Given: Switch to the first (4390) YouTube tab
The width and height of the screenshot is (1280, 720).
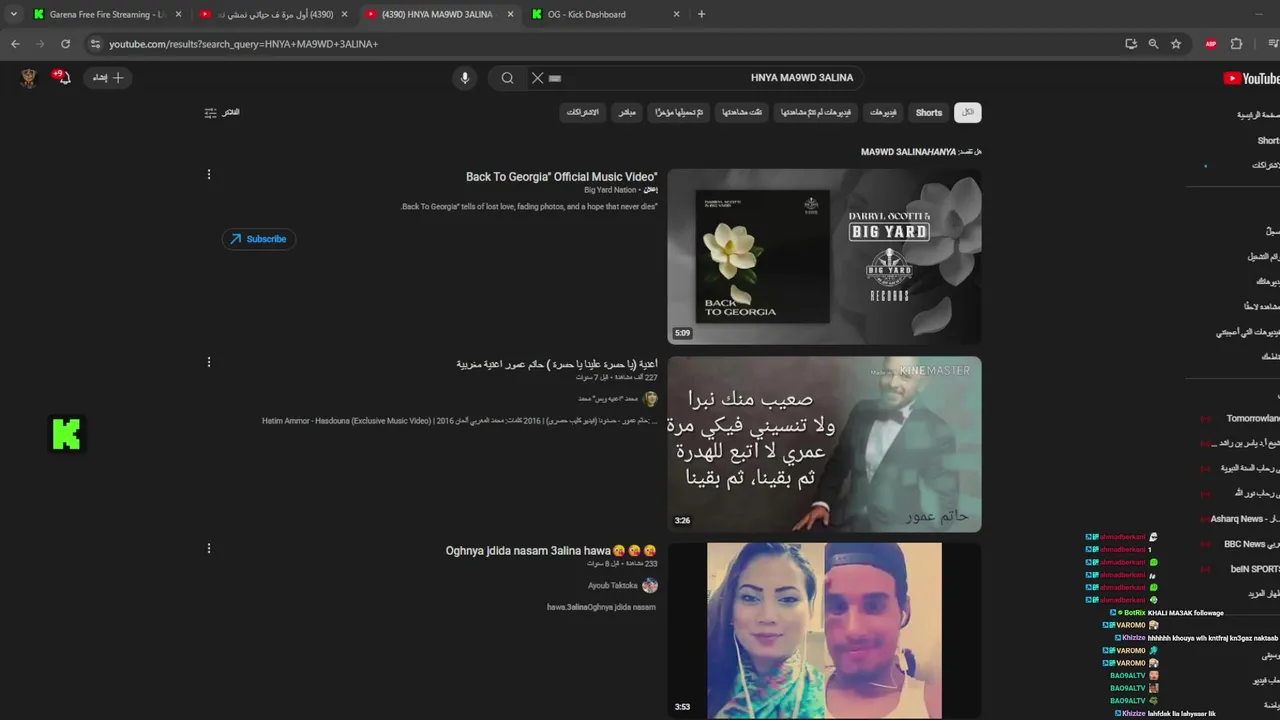Looking at the screenshot, I should (x=273, y=14).
